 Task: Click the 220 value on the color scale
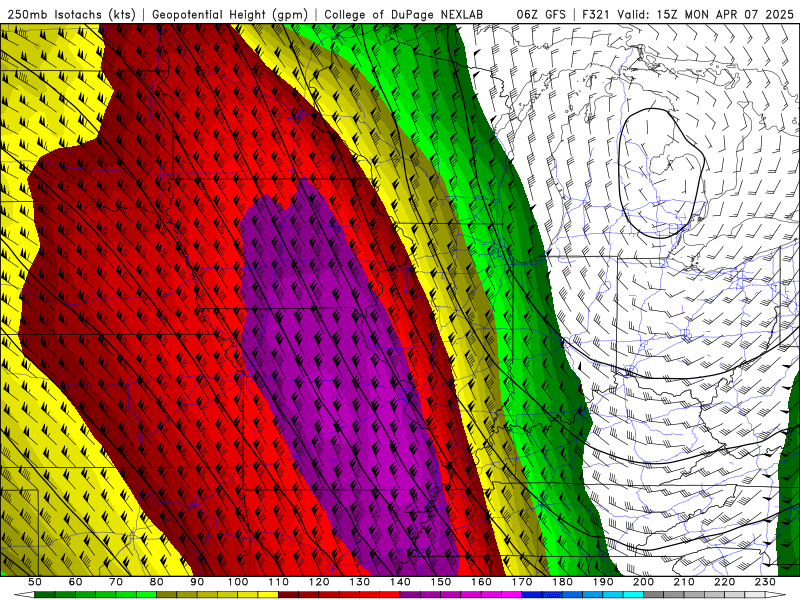pyautogui.click(x=724, y=582)
